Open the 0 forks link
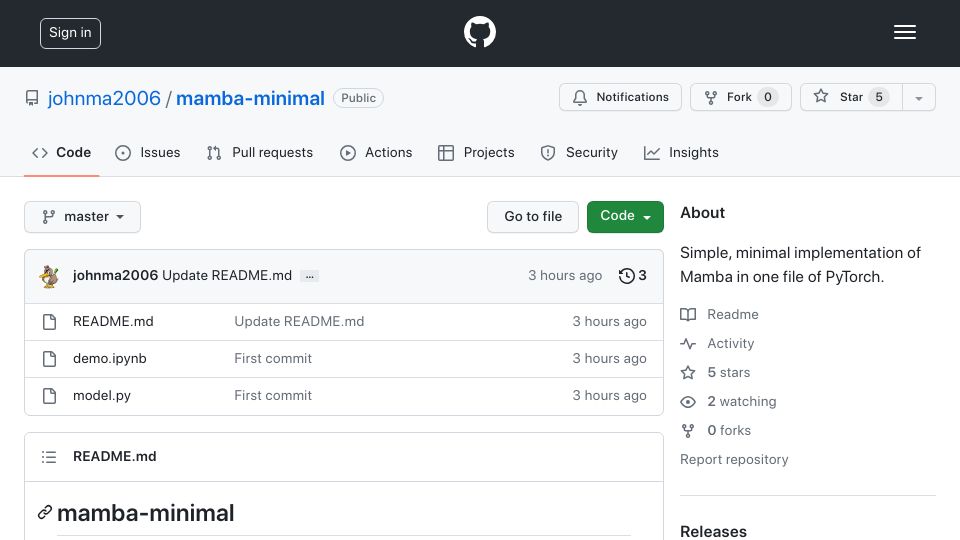This screenshot has width=960, height=540. [716, 430]
